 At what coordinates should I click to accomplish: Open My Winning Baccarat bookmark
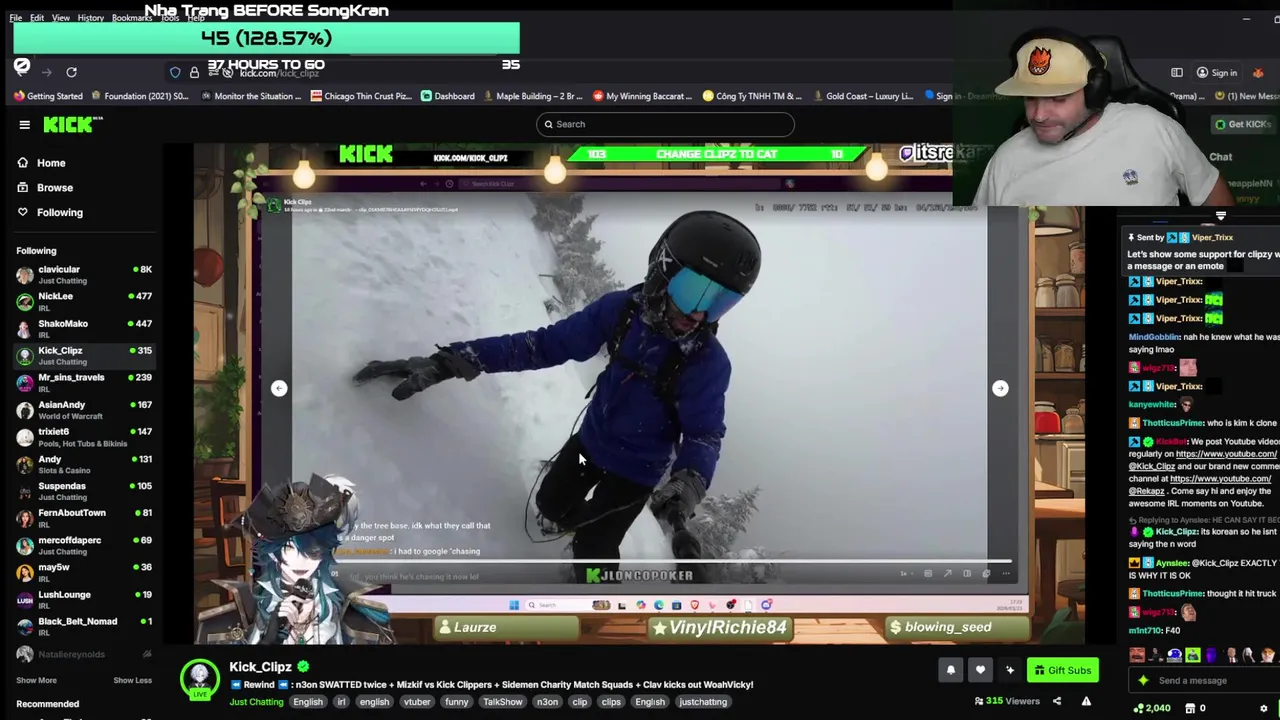click(642, 96)
